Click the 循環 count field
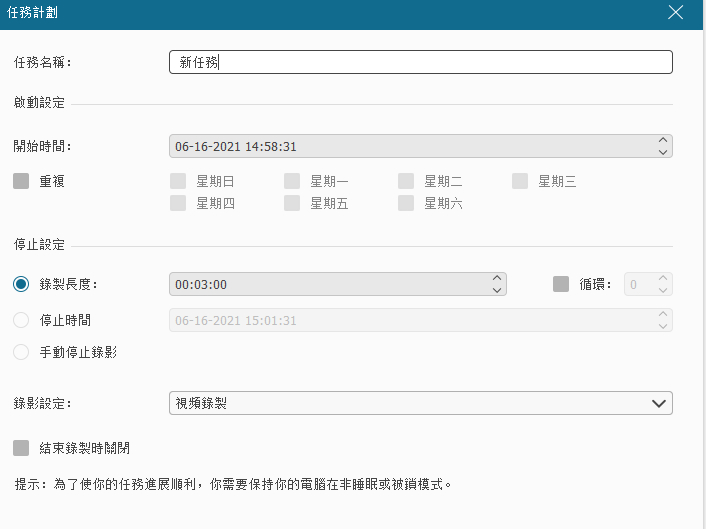The height and width of the screenshot is (529, 706). pyautogui.click(x=648, y=284)
